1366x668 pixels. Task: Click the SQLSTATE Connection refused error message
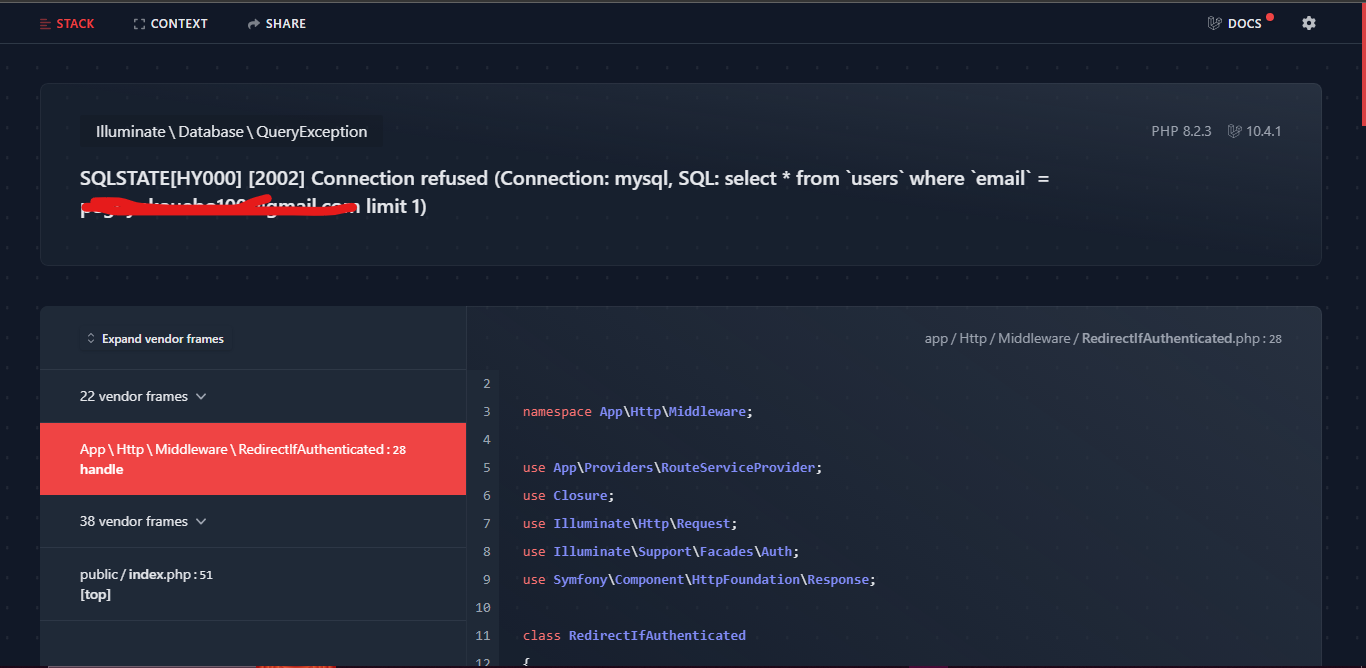click(x=564, y=179)
